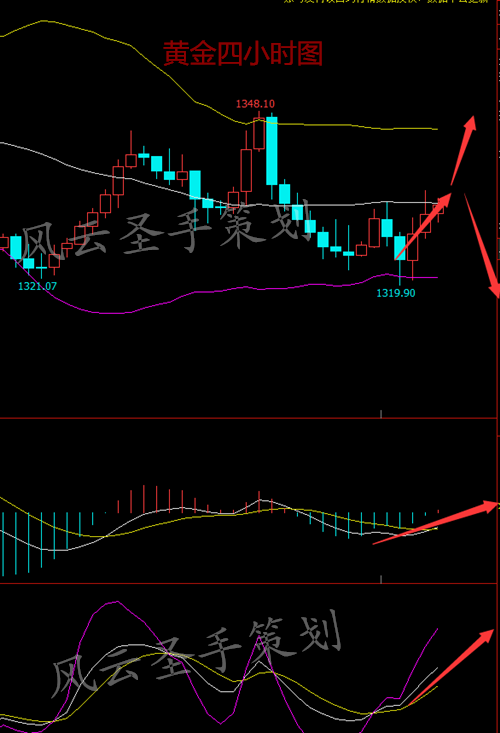
Task: Click the red arrow drawn over latest candles
Action: (x=423, y=226)
